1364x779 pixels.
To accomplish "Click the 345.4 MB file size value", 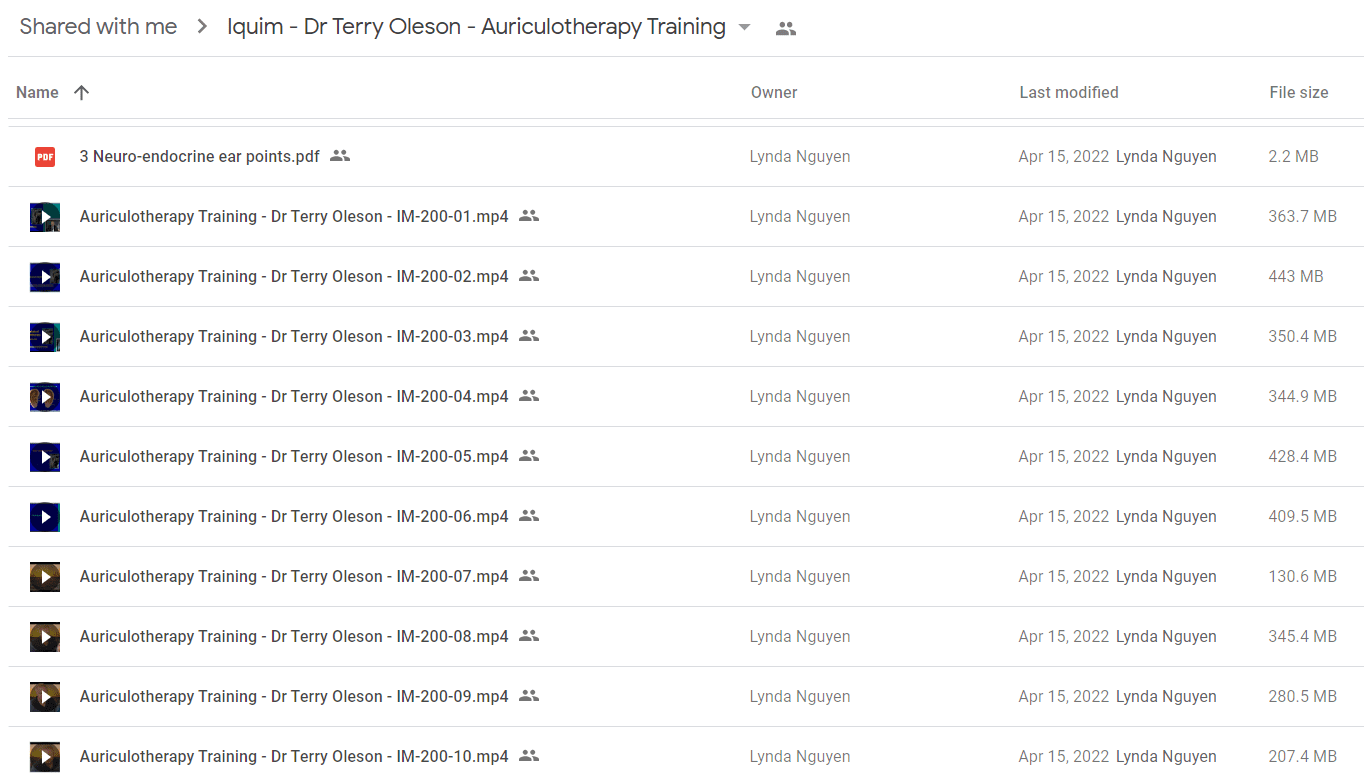I will (x=1302, y=636).
